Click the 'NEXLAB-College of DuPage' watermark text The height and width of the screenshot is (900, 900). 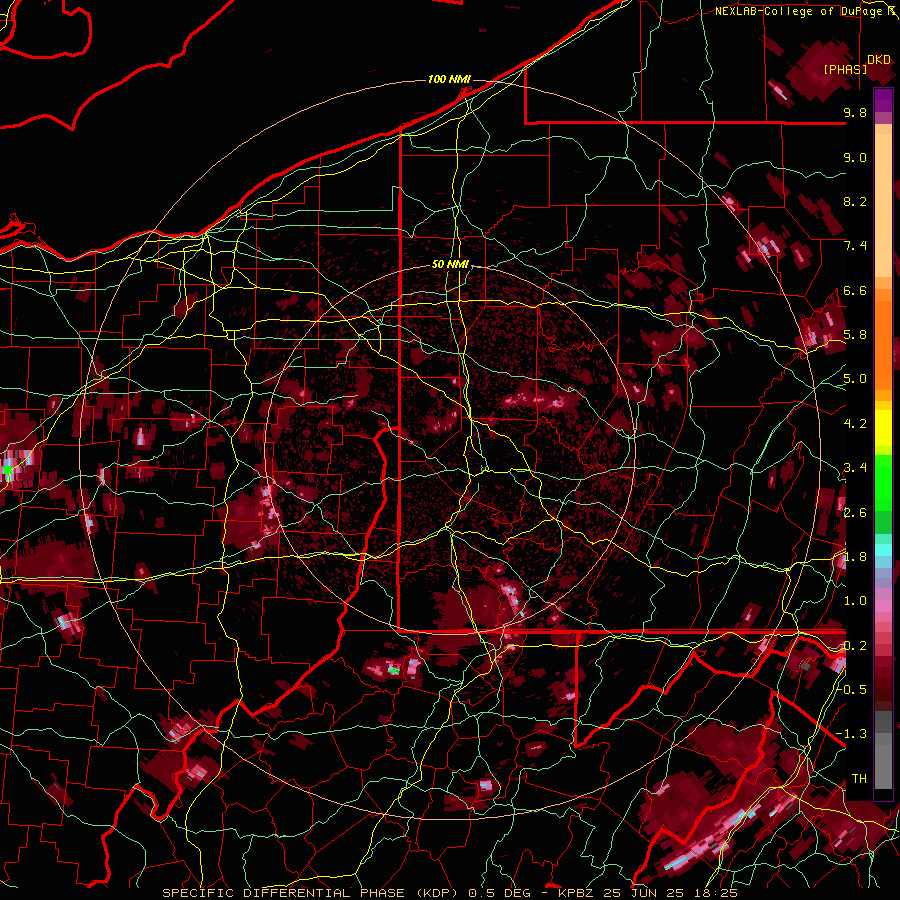click(x=798, y=11)
